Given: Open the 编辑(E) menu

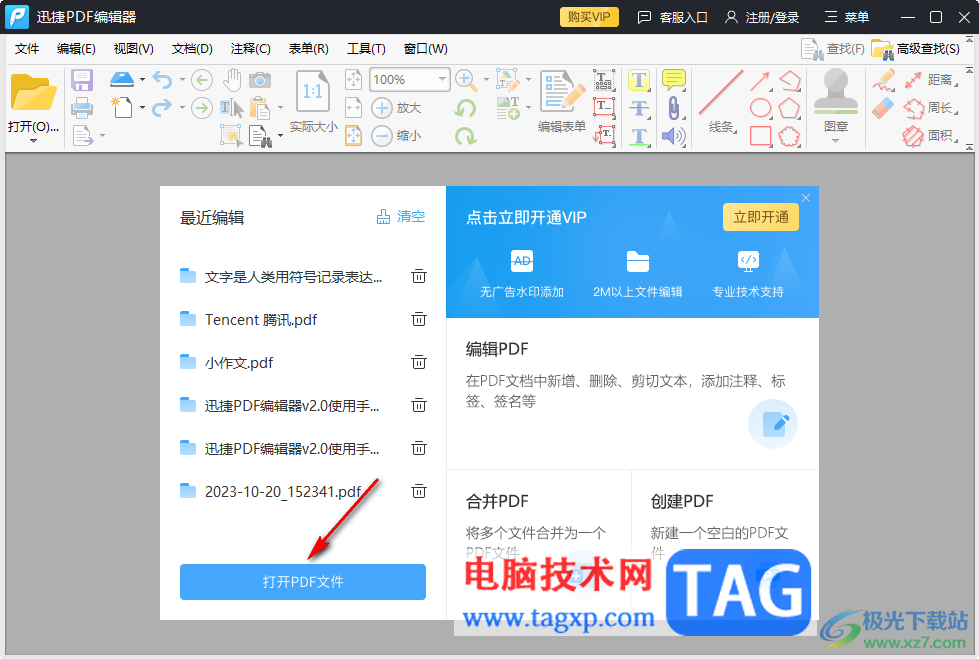Looking at the screenshot, I should (76, 49).
